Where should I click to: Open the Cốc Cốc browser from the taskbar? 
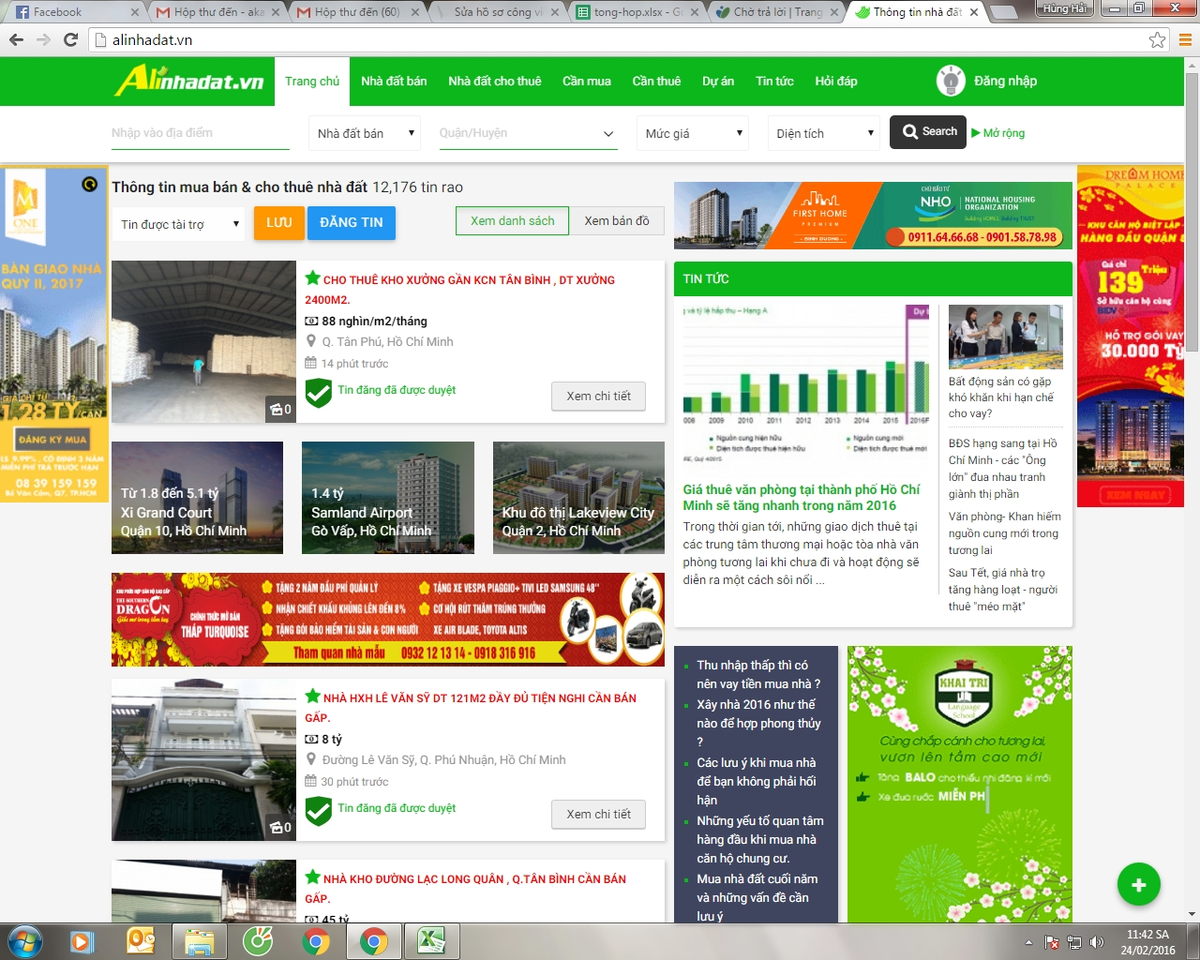tap(257, 942)
